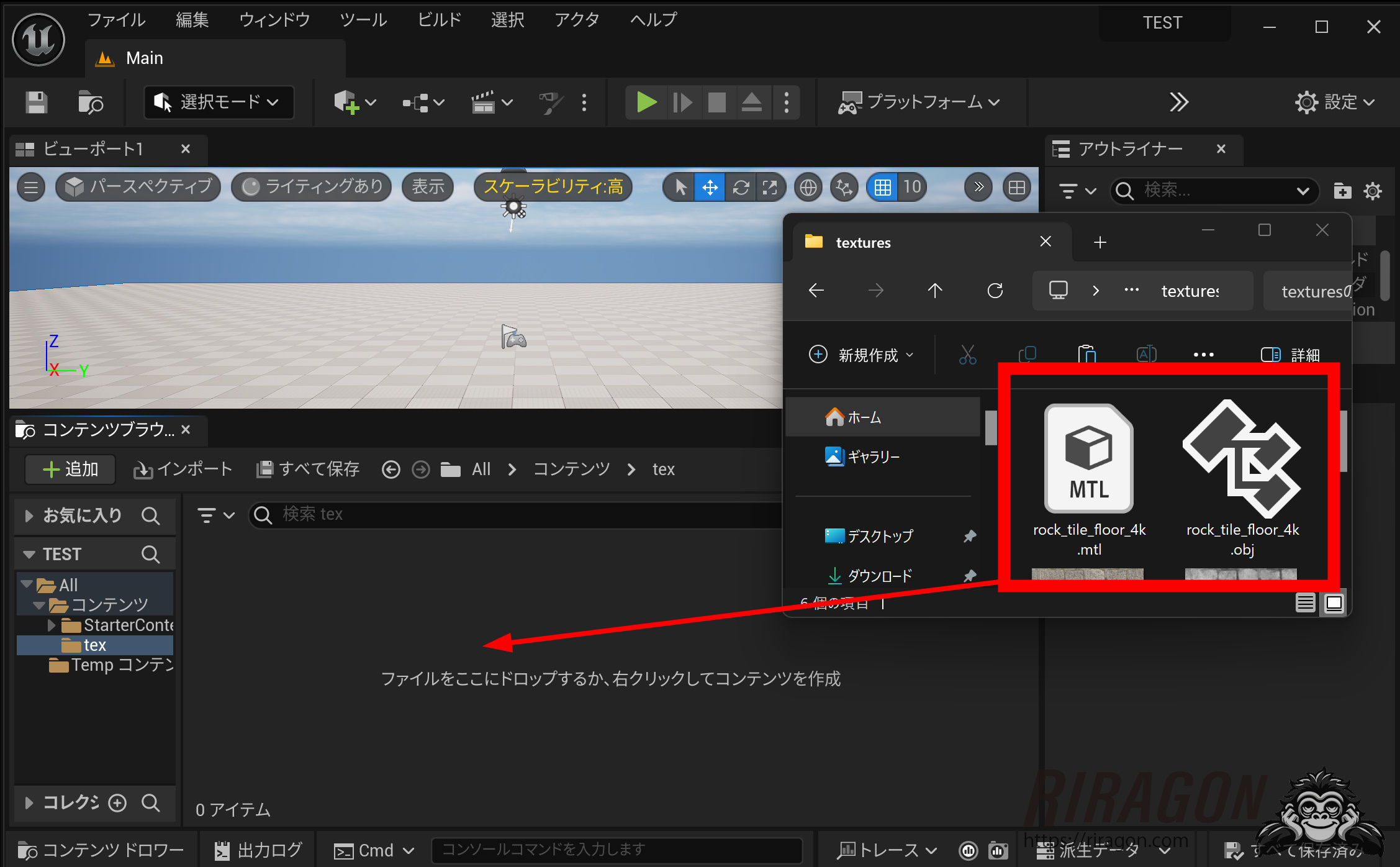Toggle grid snapping in the viewport toolbar
1400x867 pixels.
coord(882,187)
